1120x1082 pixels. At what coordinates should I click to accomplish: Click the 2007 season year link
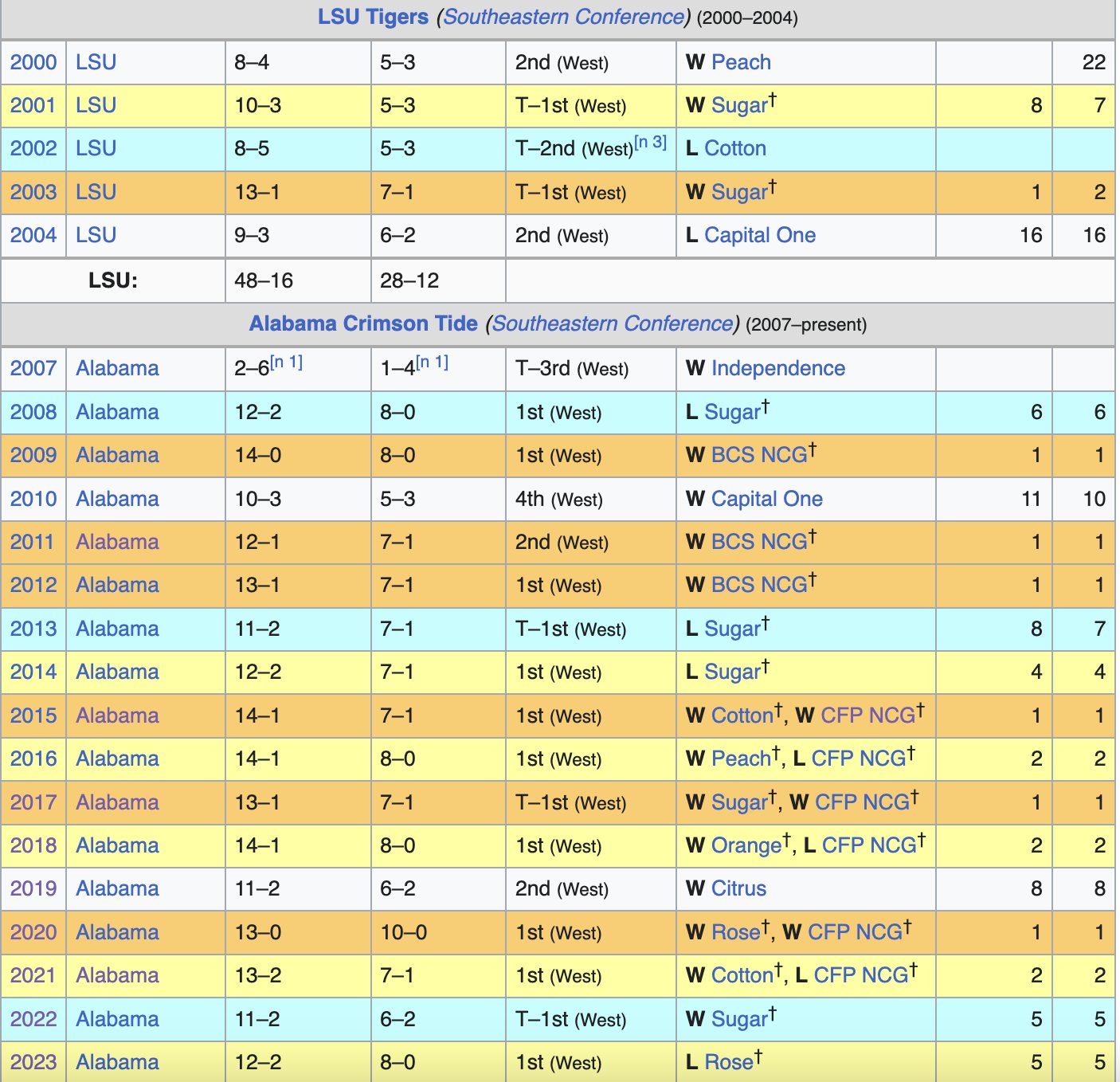point(33,368)
